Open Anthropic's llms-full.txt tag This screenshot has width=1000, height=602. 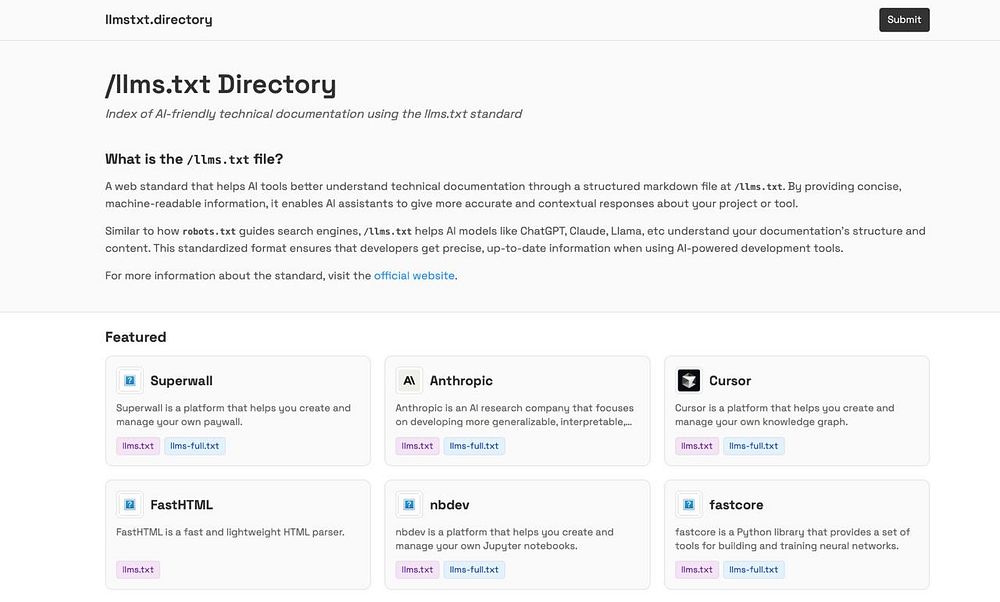pos(474,446)
